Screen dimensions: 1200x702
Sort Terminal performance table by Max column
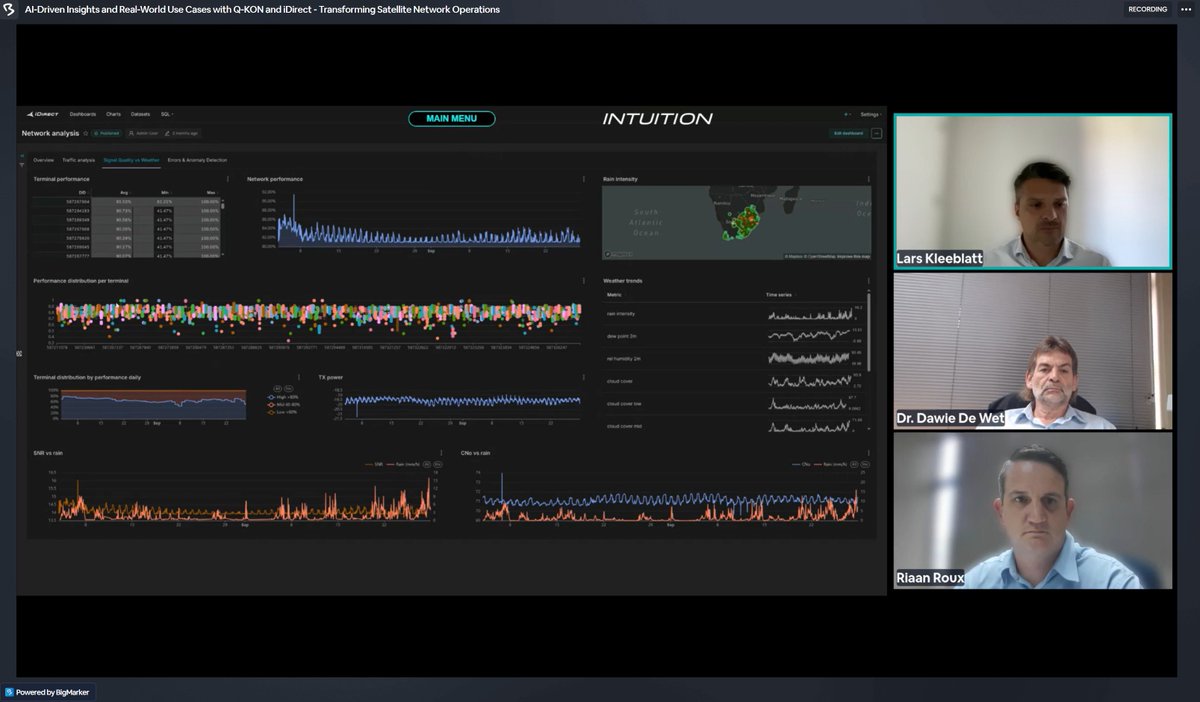click(x=211, y=192)
